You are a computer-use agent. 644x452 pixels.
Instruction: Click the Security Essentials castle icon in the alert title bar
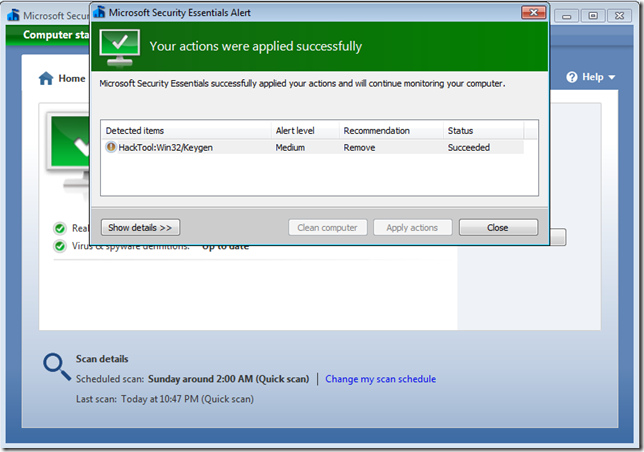pyautogui.click(x=99, y=12)
